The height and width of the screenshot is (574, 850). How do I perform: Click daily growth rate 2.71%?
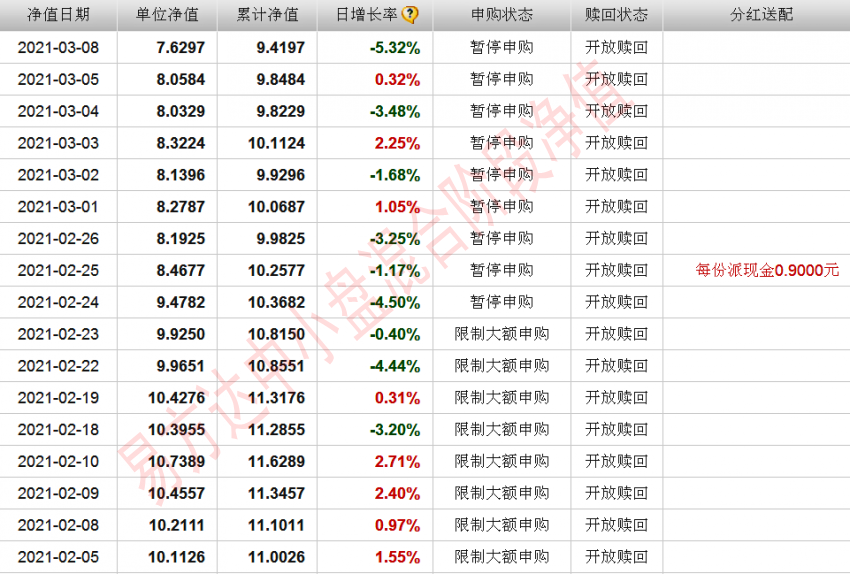(x=397, y=461)
